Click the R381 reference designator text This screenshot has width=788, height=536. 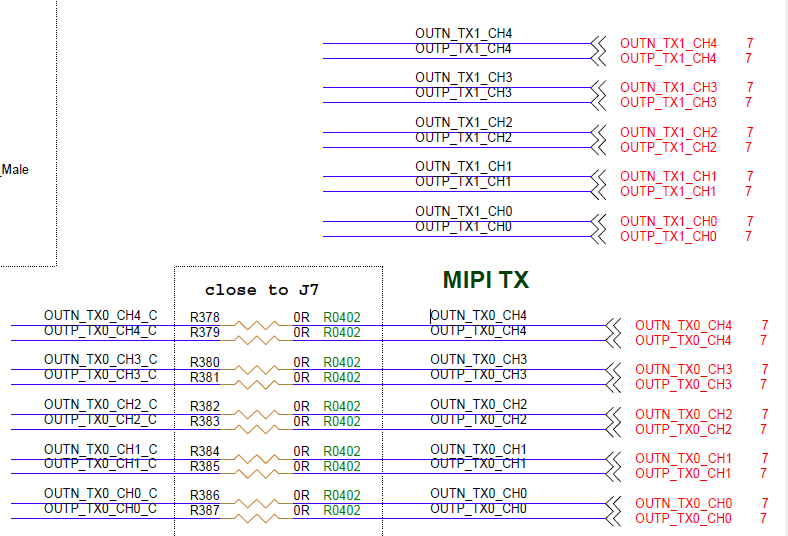coord(205,377)
